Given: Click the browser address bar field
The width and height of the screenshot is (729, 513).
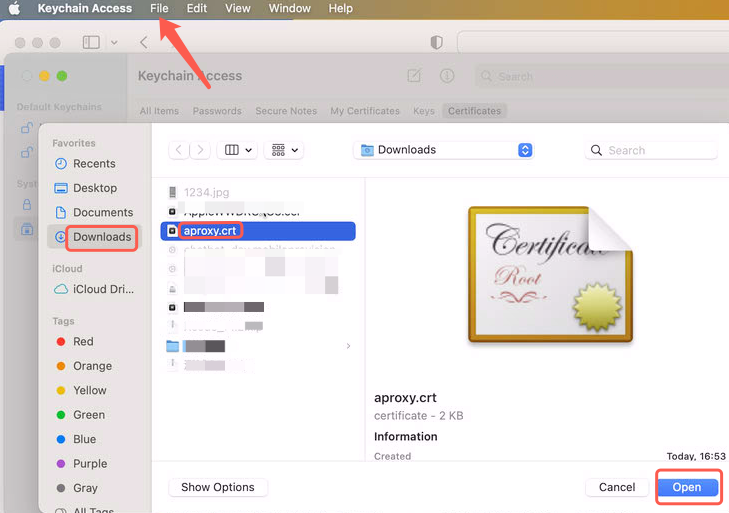Looking at the screenshot, I should point(593,42).
